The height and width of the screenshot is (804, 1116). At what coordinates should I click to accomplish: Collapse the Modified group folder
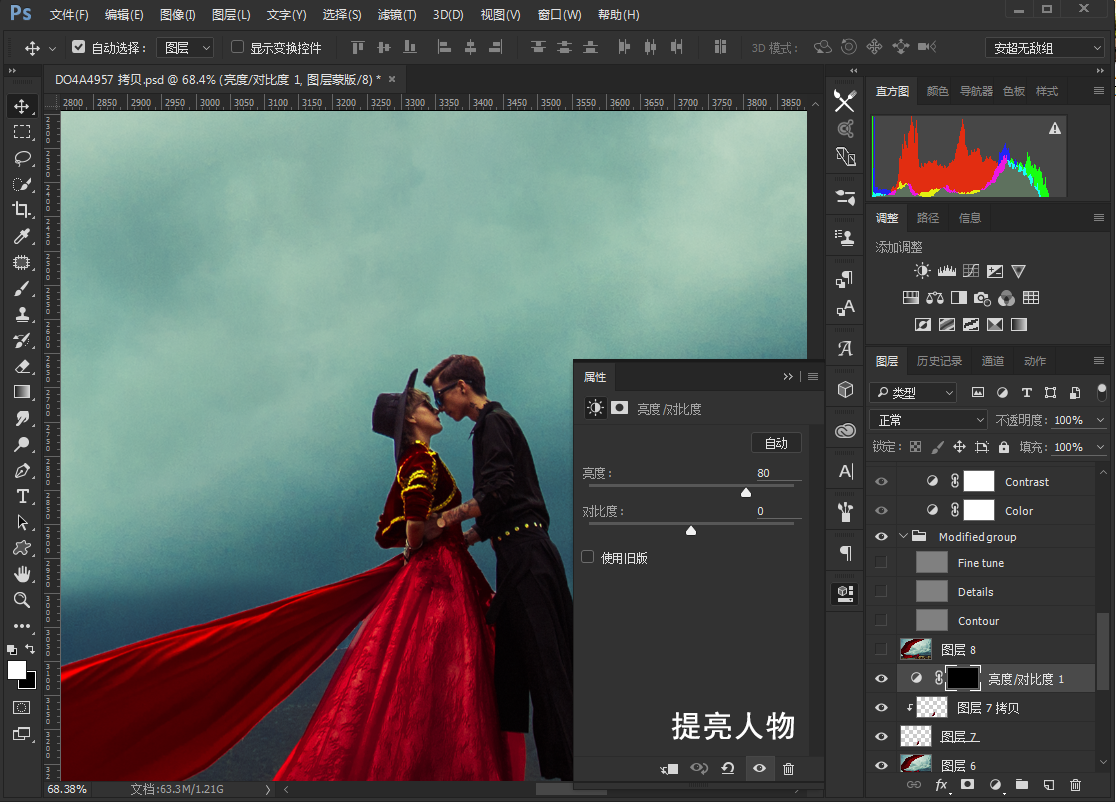tap(904, 536)
